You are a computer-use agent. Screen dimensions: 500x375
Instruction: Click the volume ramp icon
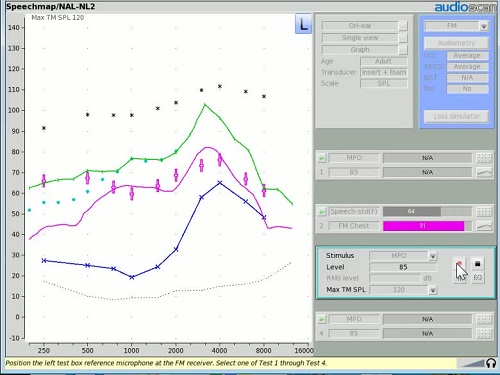tap(474, 363)
